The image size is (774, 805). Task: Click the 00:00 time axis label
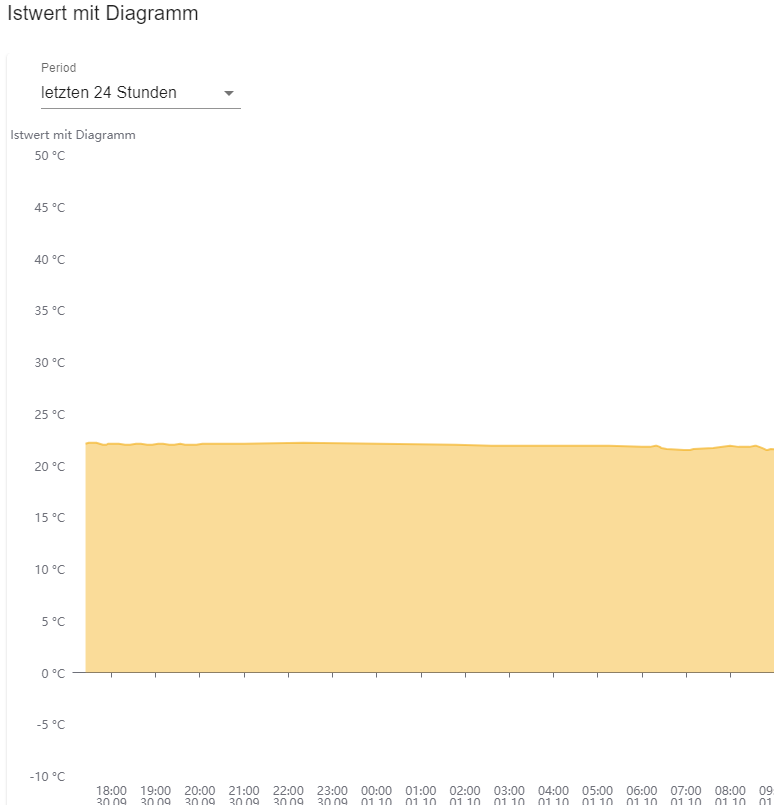[376, 792]
